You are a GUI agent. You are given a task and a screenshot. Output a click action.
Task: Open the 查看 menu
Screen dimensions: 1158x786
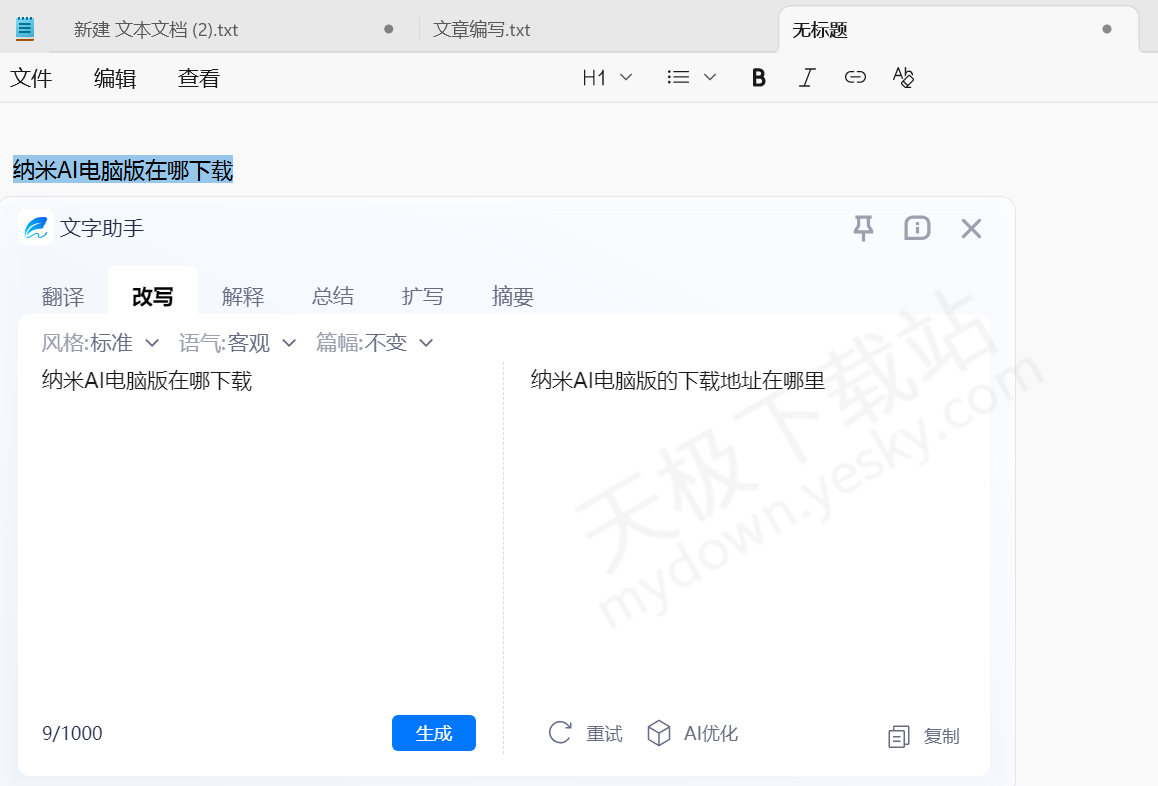tap(199, 78)
